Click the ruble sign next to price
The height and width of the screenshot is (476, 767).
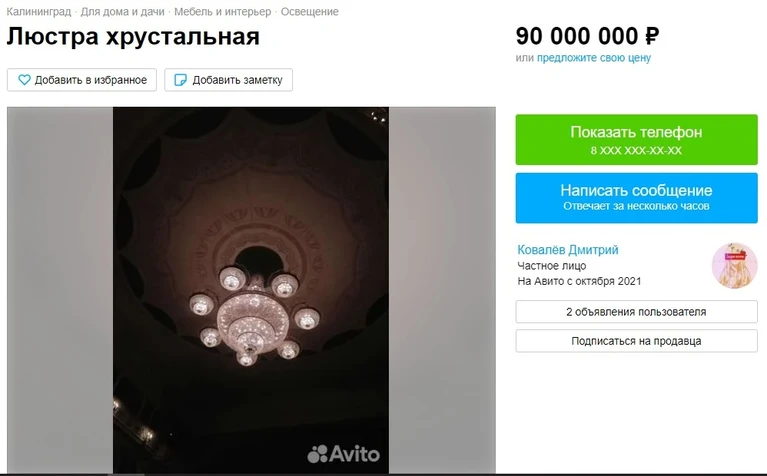[x=652, y=36]
